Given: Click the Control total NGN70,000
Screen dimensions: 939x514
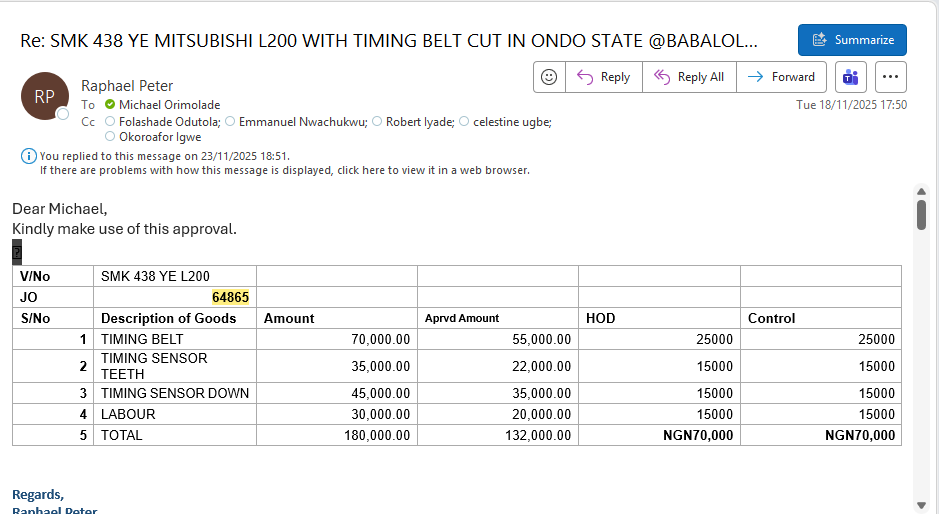Looking at the screenshot, I should [x=860, y=436].
